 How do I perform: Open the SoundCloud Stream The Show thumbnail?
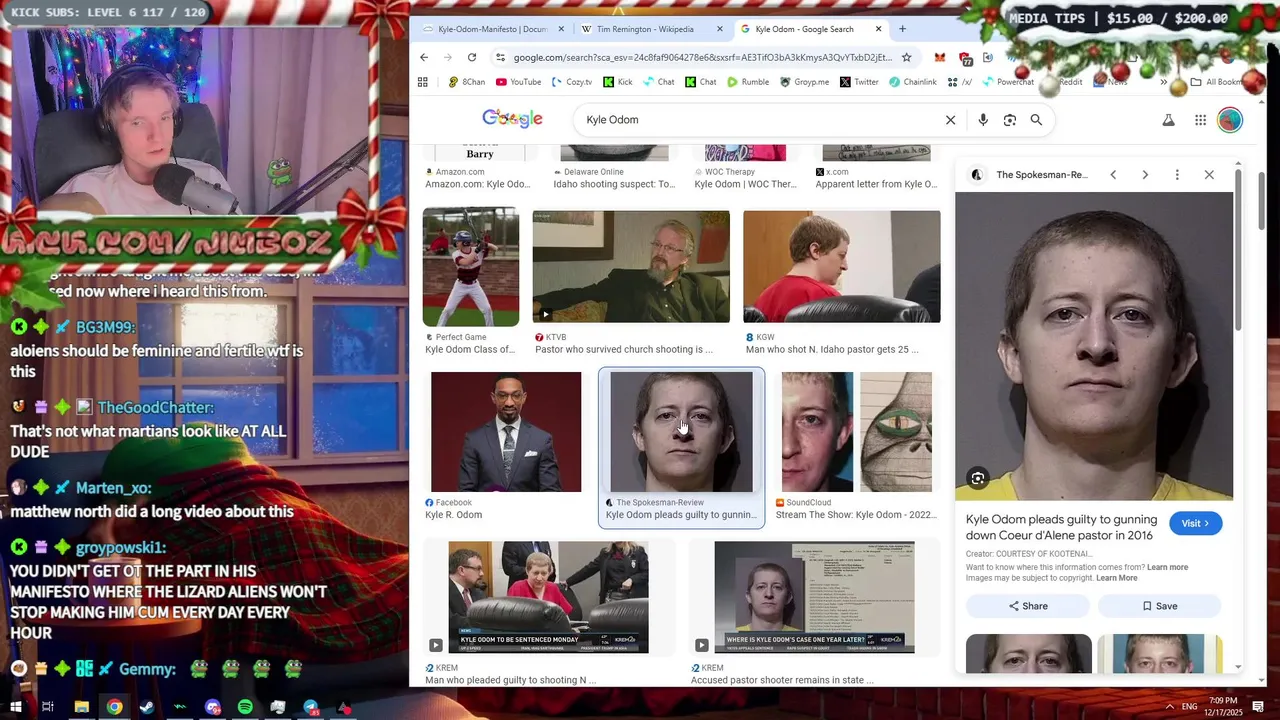coord(857,432)
